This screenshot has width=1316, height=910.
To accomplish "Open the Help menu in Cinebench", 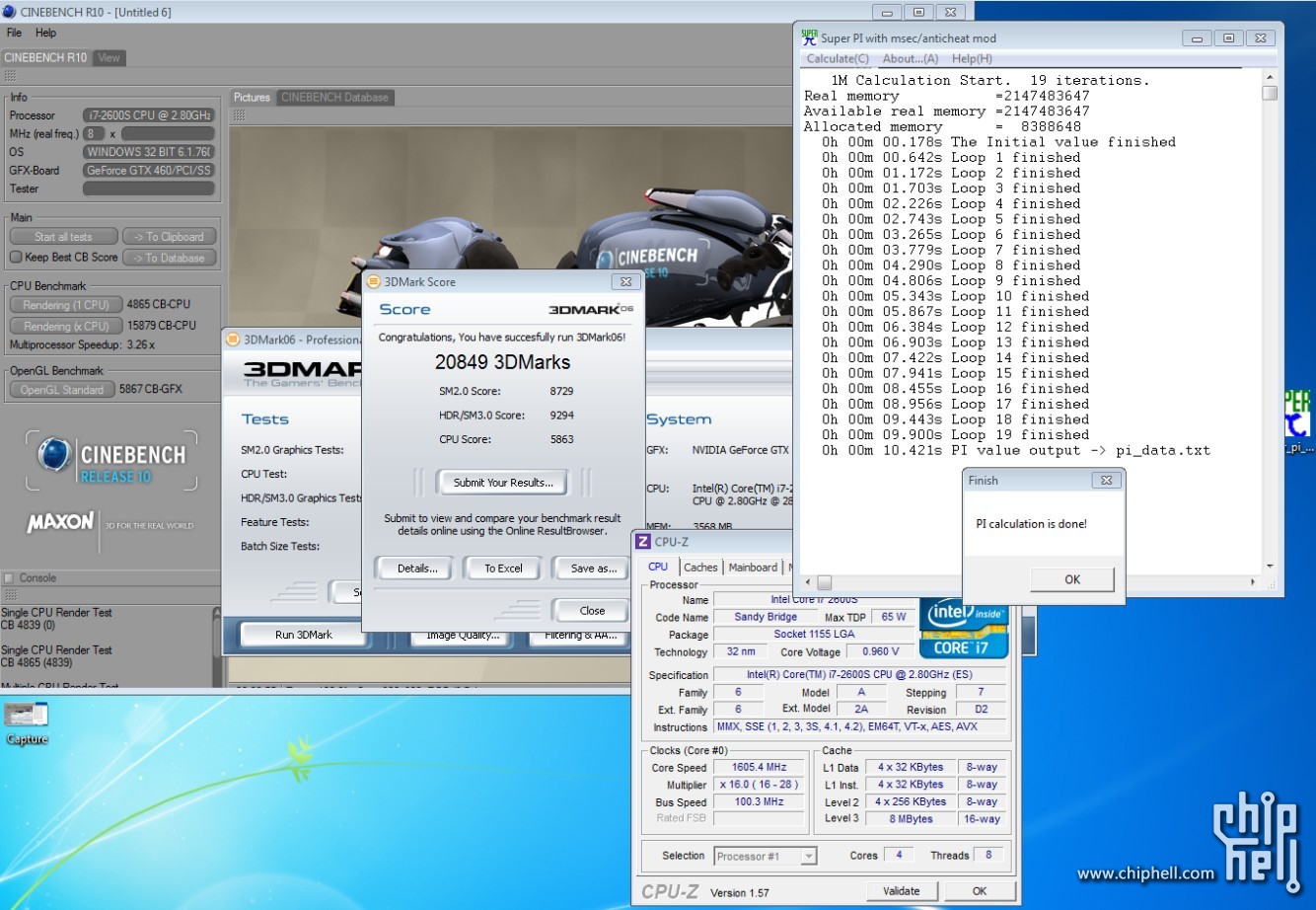I will pos(46,33).
